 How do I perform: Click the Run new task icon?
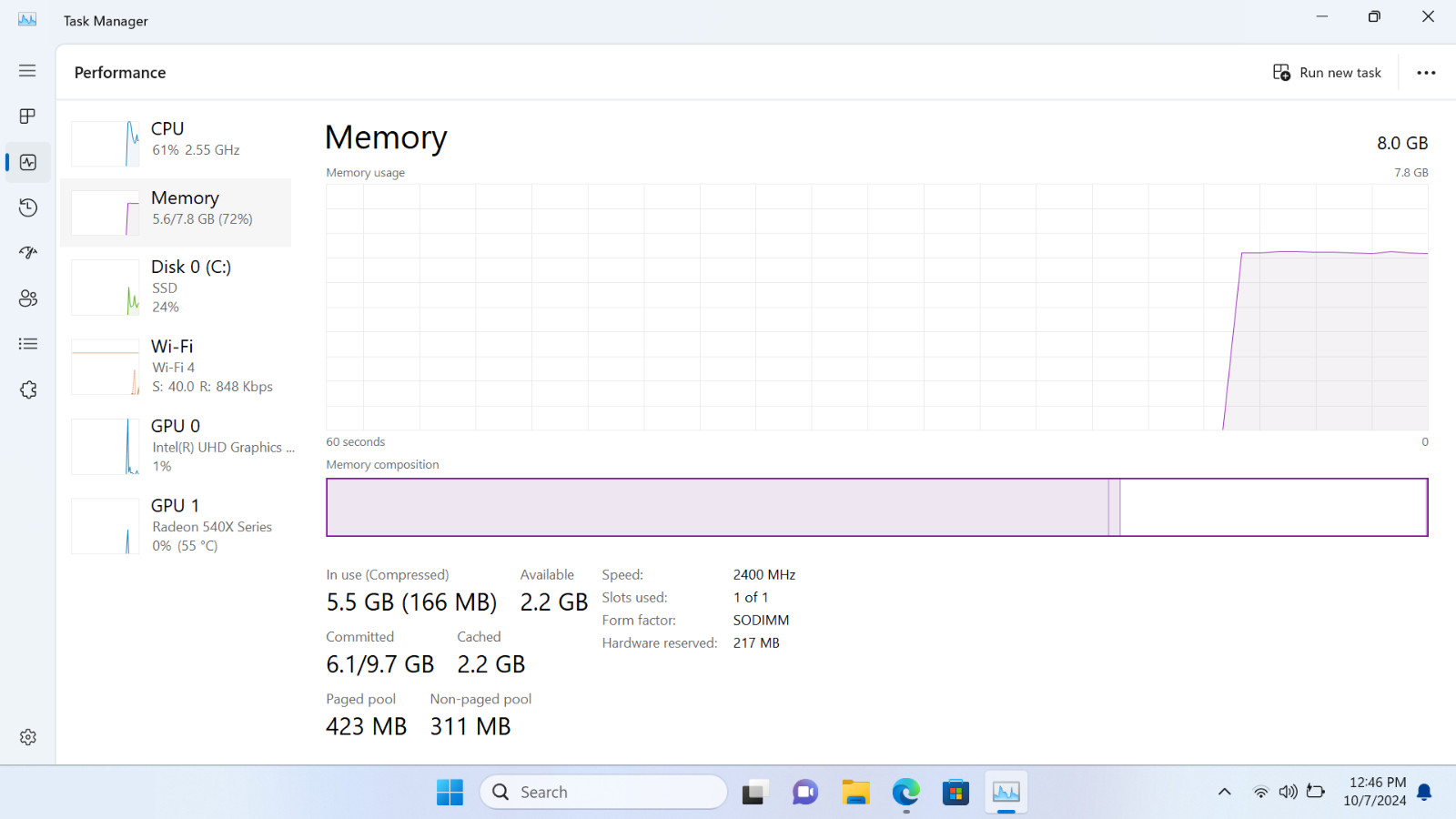click(x=1281, y=73)
